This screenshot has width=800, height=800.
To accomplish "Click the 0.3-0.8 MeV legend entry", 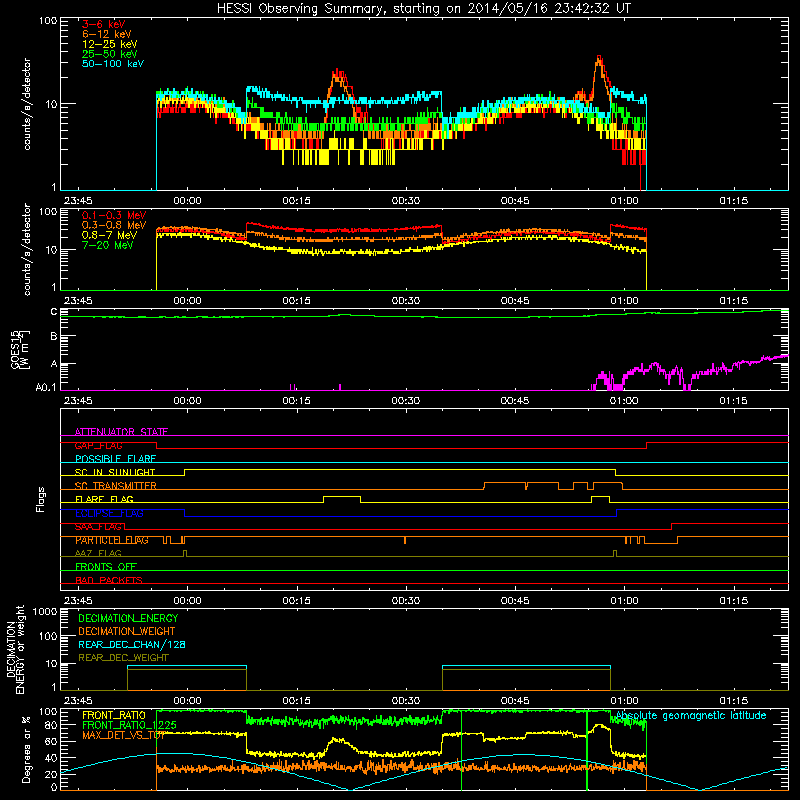I will coord(114,225).
